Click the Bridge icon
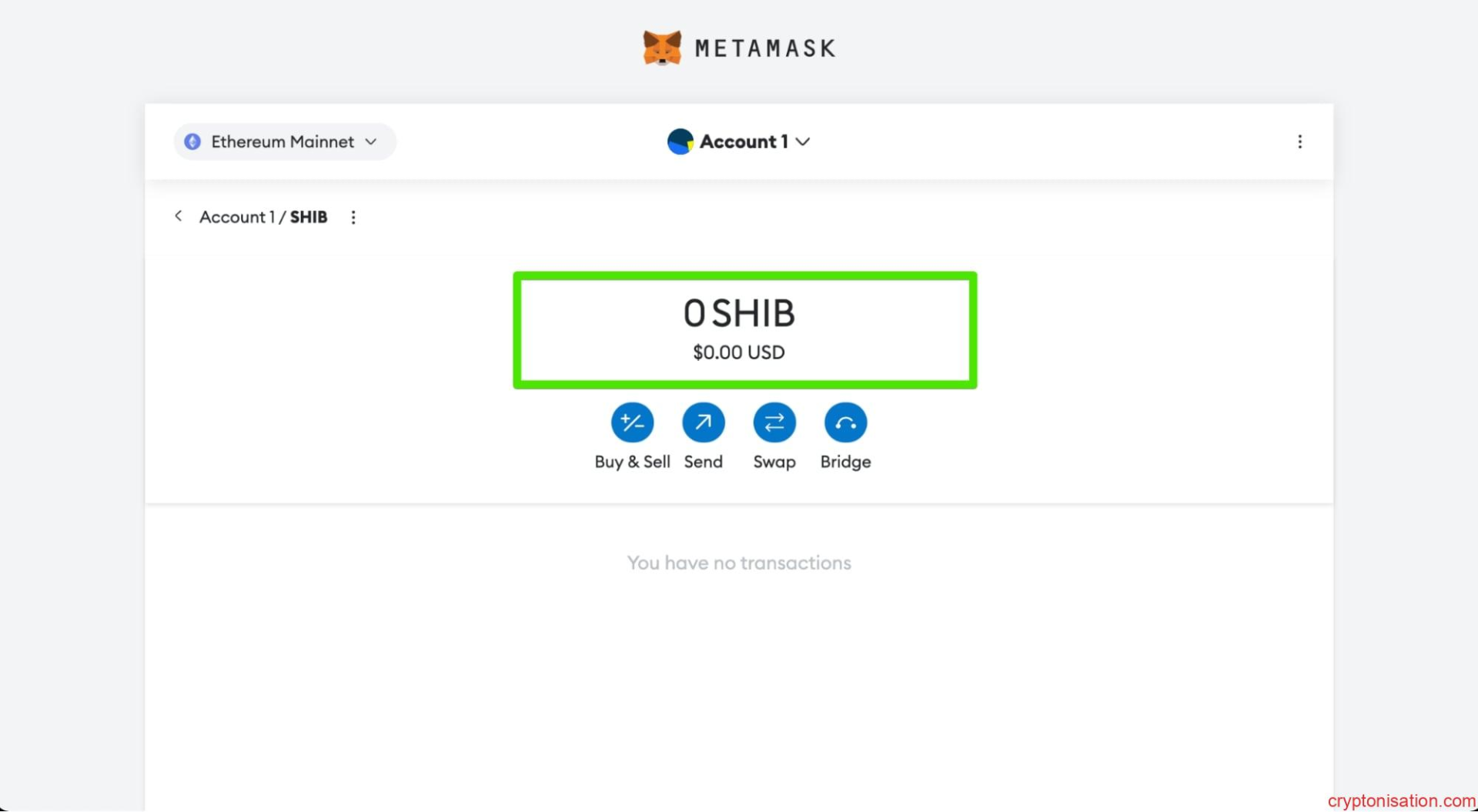 point(844,423)
